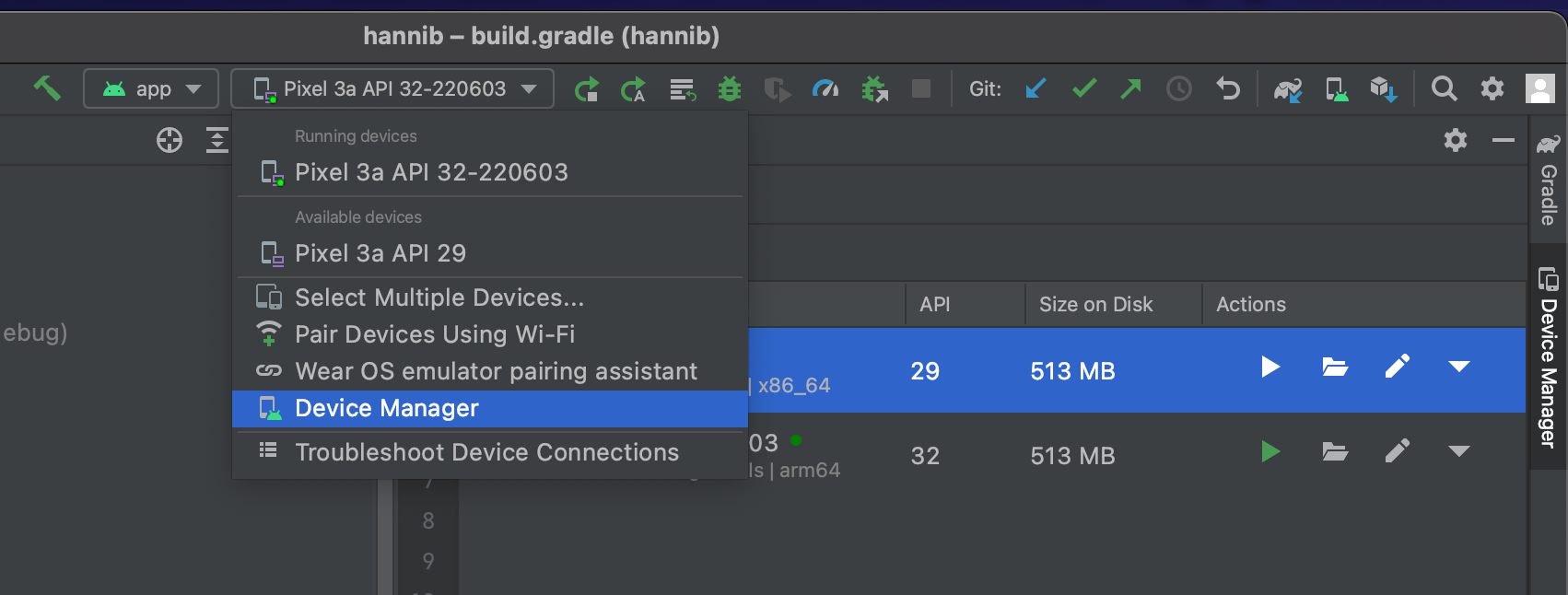Open Device Manager panel gear settings
This screenshot has height=595, width=1568.
click(1456, 140)
